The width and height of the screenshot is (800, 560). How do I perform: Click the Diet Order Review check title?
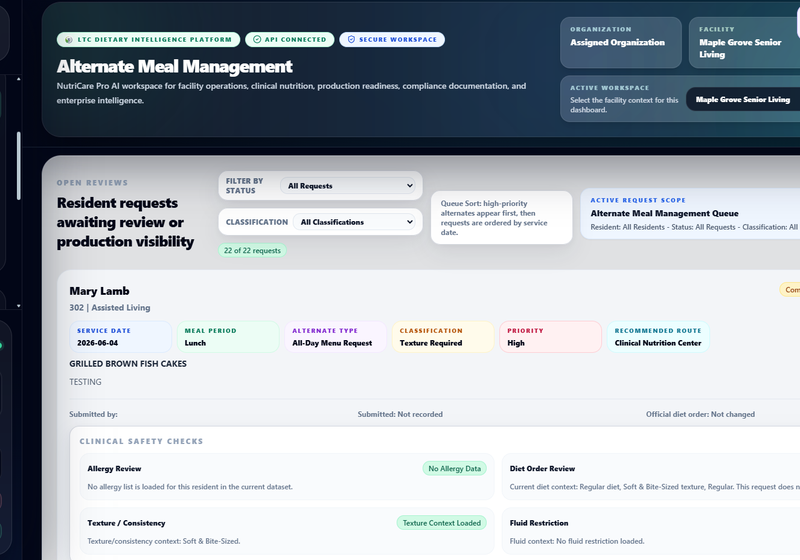click(x=542, y=469)
